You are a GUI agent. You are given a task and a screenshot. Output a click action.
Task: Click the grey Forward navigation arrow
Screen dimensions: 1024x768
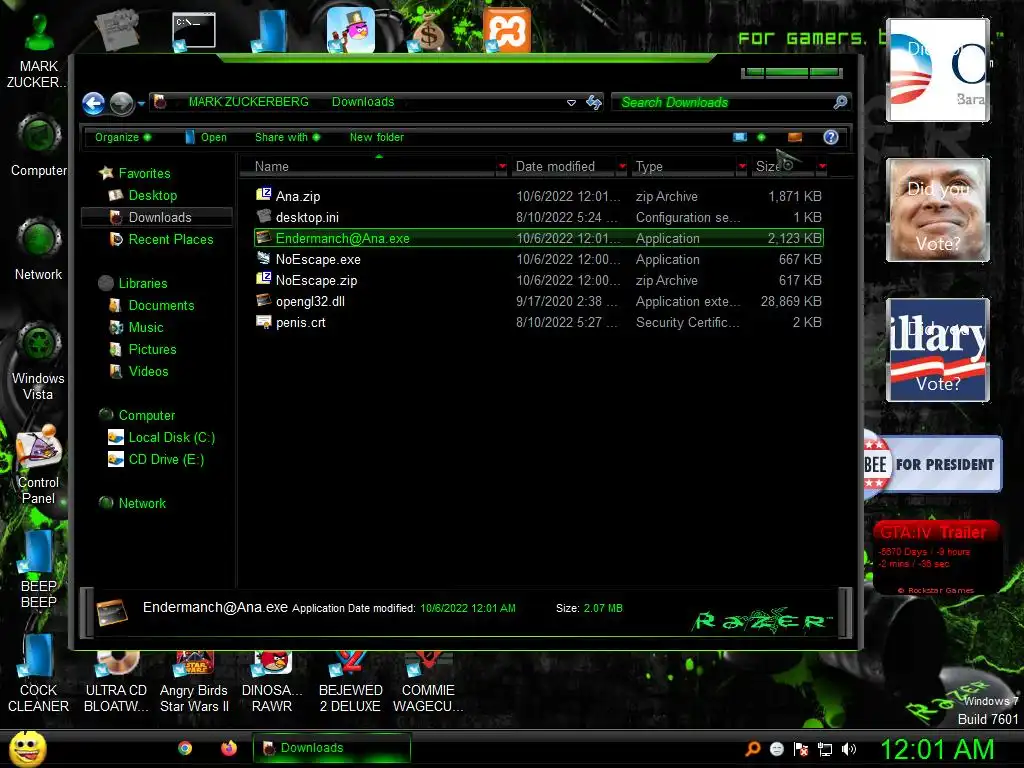pos(121,103)
